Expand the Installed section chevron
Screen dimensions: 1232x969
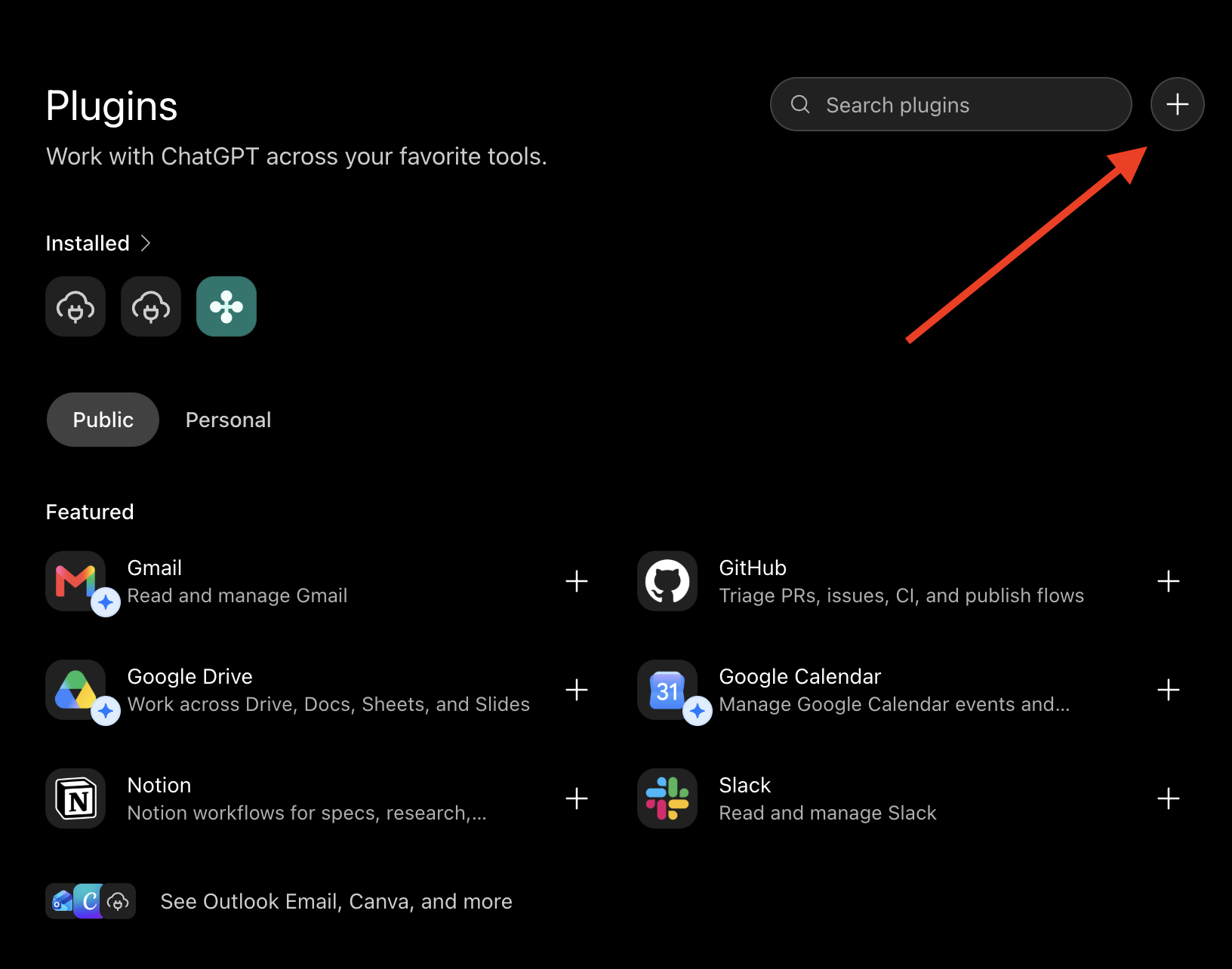(x=146, y=243)
